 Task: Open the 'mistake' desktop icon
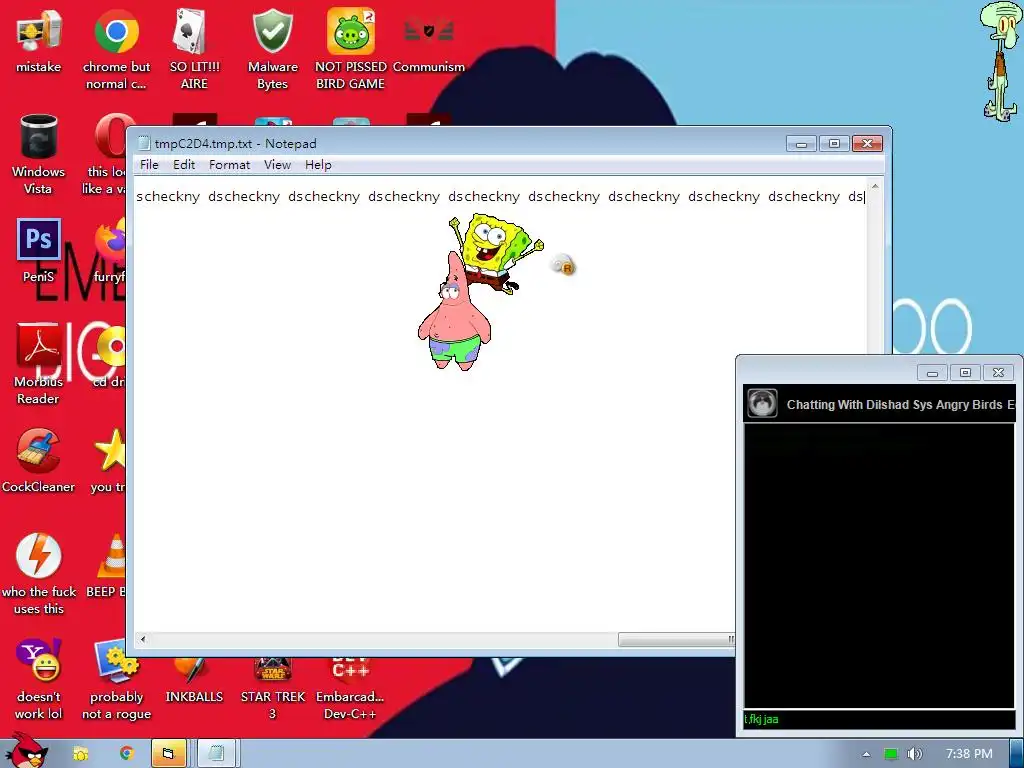[39, 40]
